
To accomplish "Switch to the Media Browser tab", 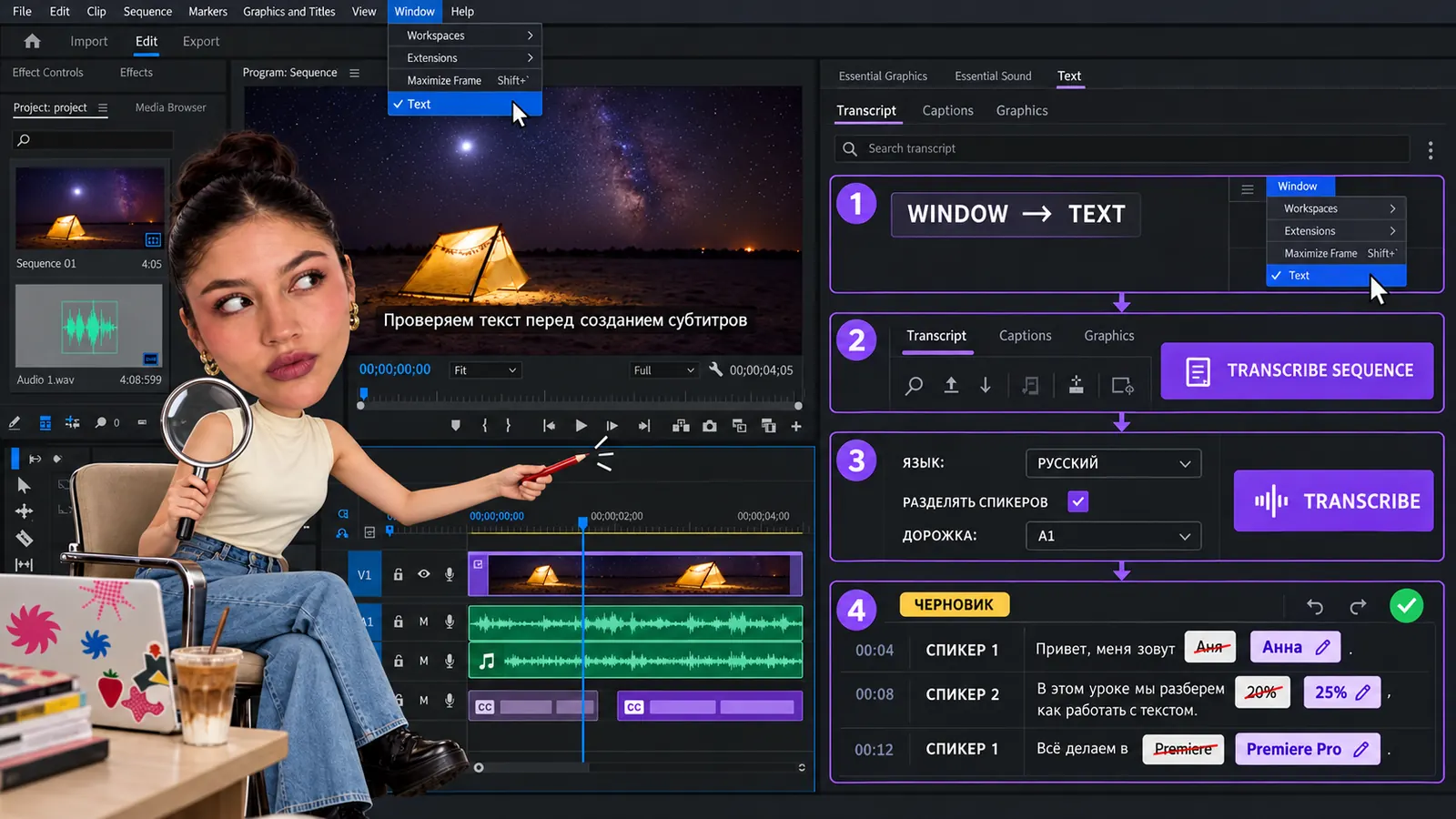I will click(x=170, y=107).
